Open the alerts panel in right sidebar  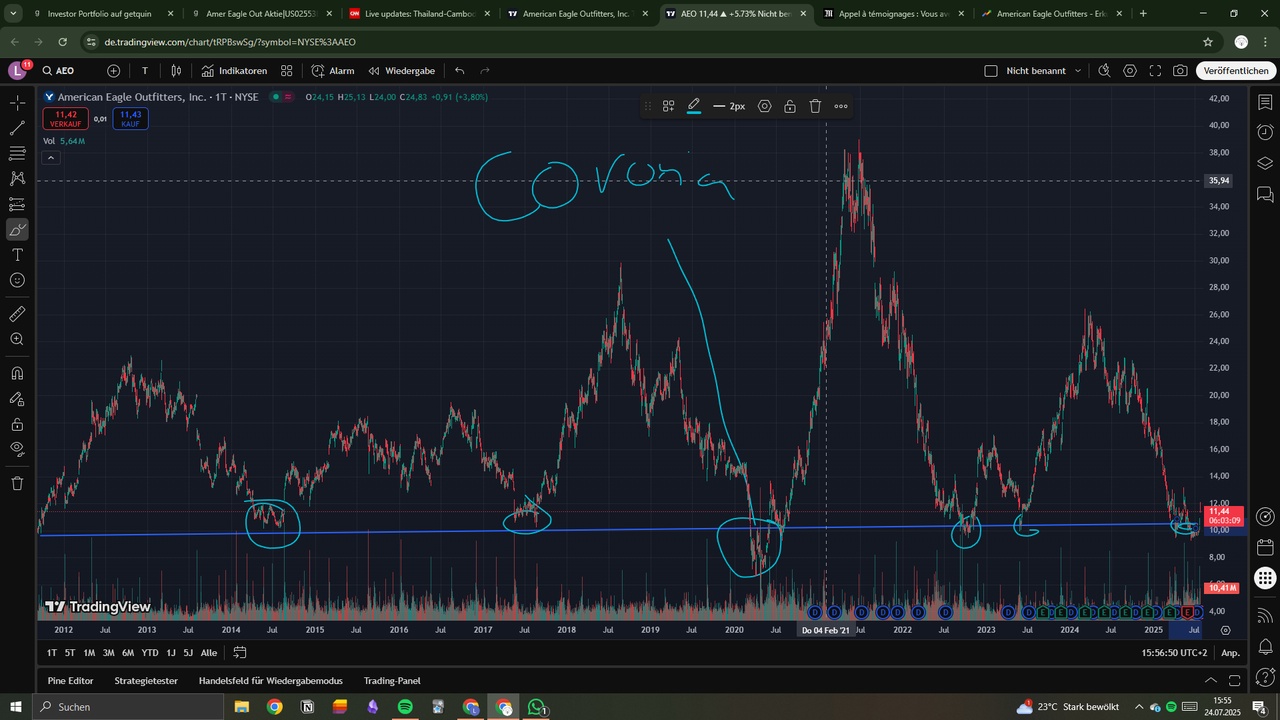pyautogui.click(x=1265, y=133)
